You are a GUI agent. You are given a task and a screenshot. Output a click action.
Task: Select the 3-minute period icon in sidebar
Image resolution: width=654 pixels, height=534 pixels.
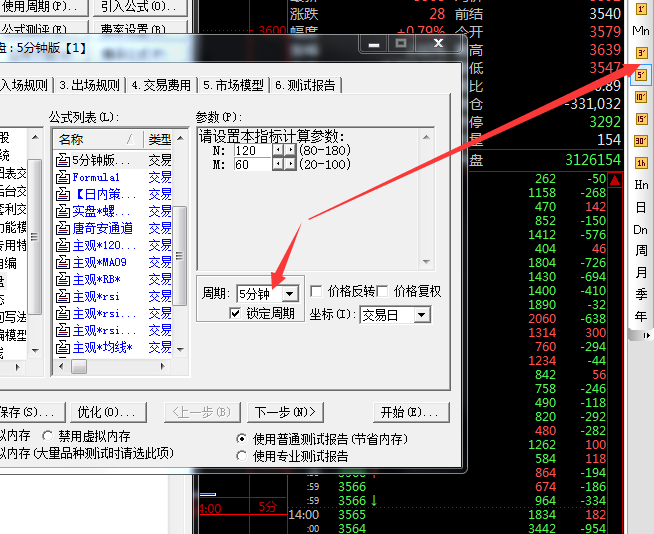click(x=641, y=53)
